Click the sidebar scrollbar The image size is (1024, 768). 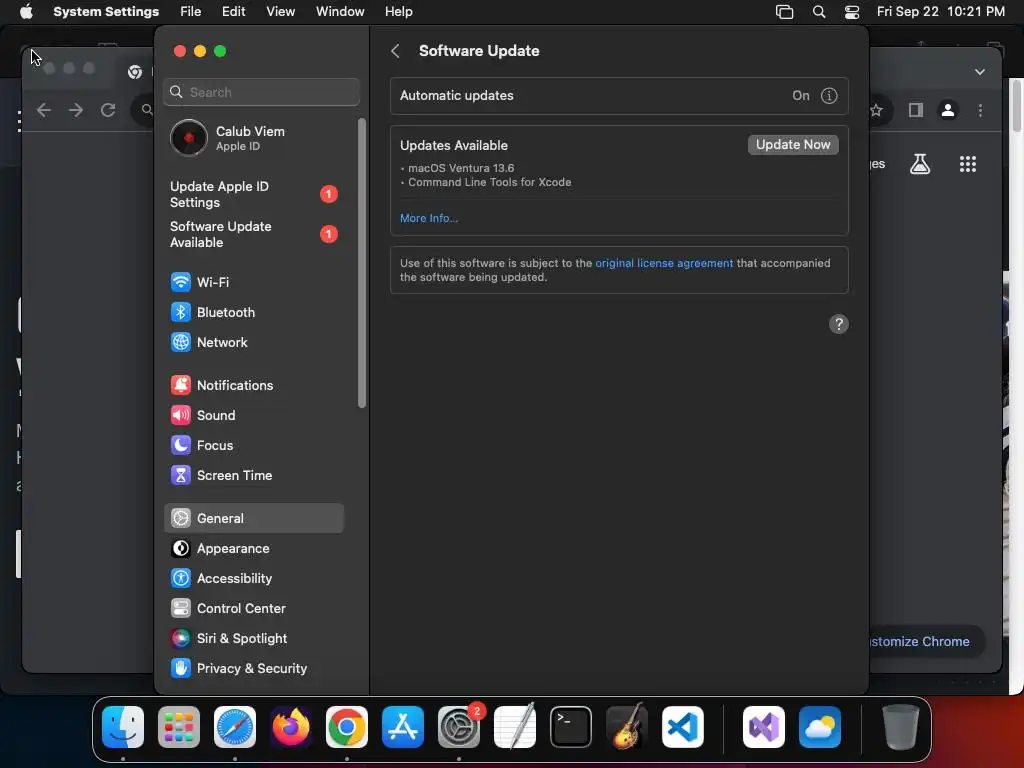tap(362, 263)
